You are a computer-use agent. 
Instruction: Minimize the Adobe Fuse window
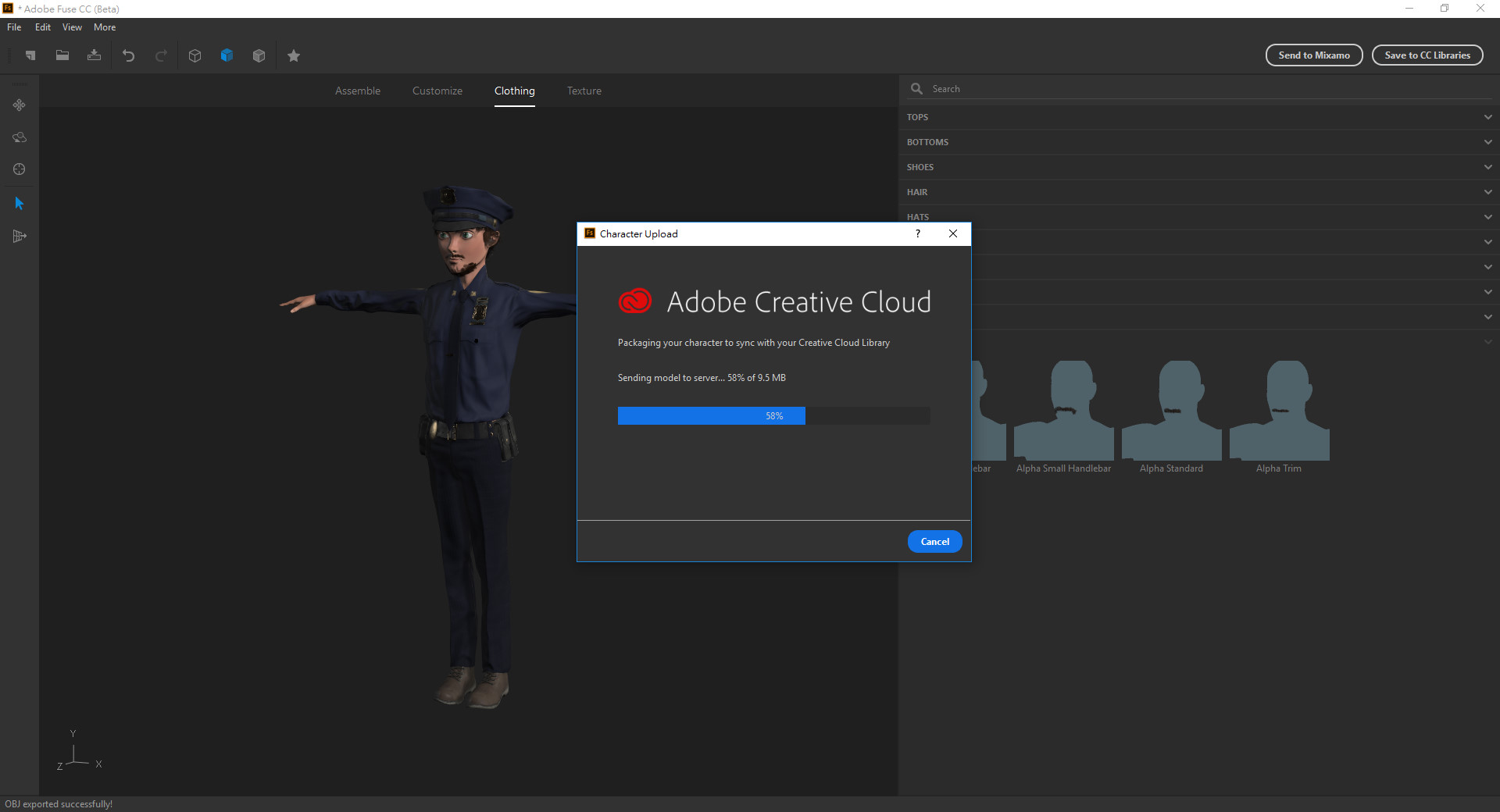[x=1409, y=9]
